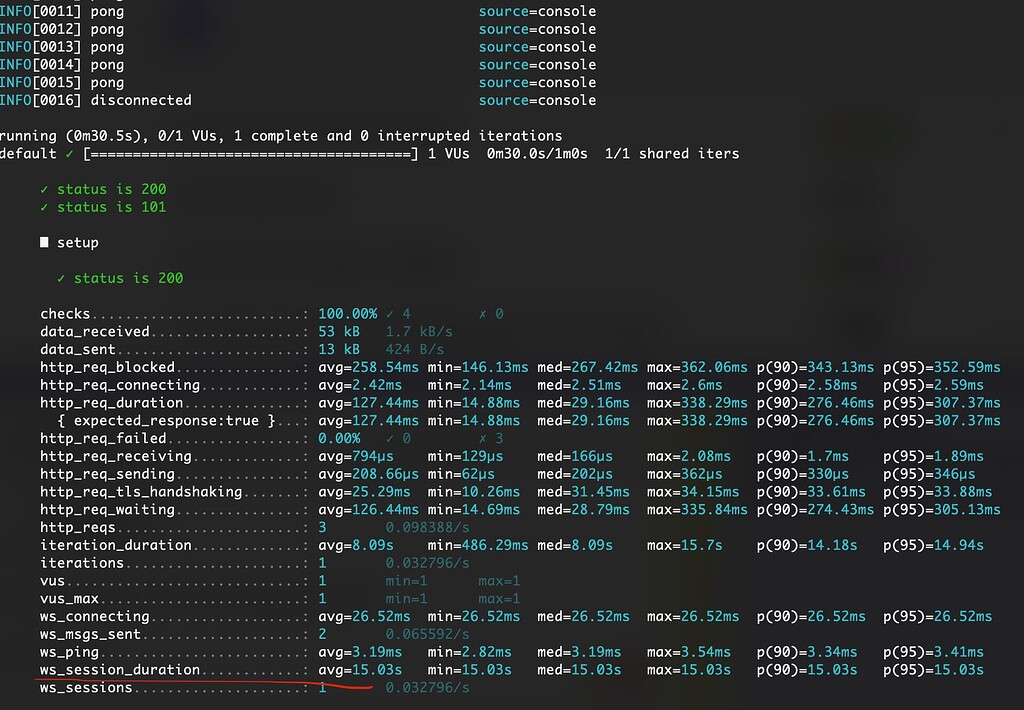The width and height of the screenshot is (1024, 710).
Task: Click the default progress bar
Action: click(250, 154)
